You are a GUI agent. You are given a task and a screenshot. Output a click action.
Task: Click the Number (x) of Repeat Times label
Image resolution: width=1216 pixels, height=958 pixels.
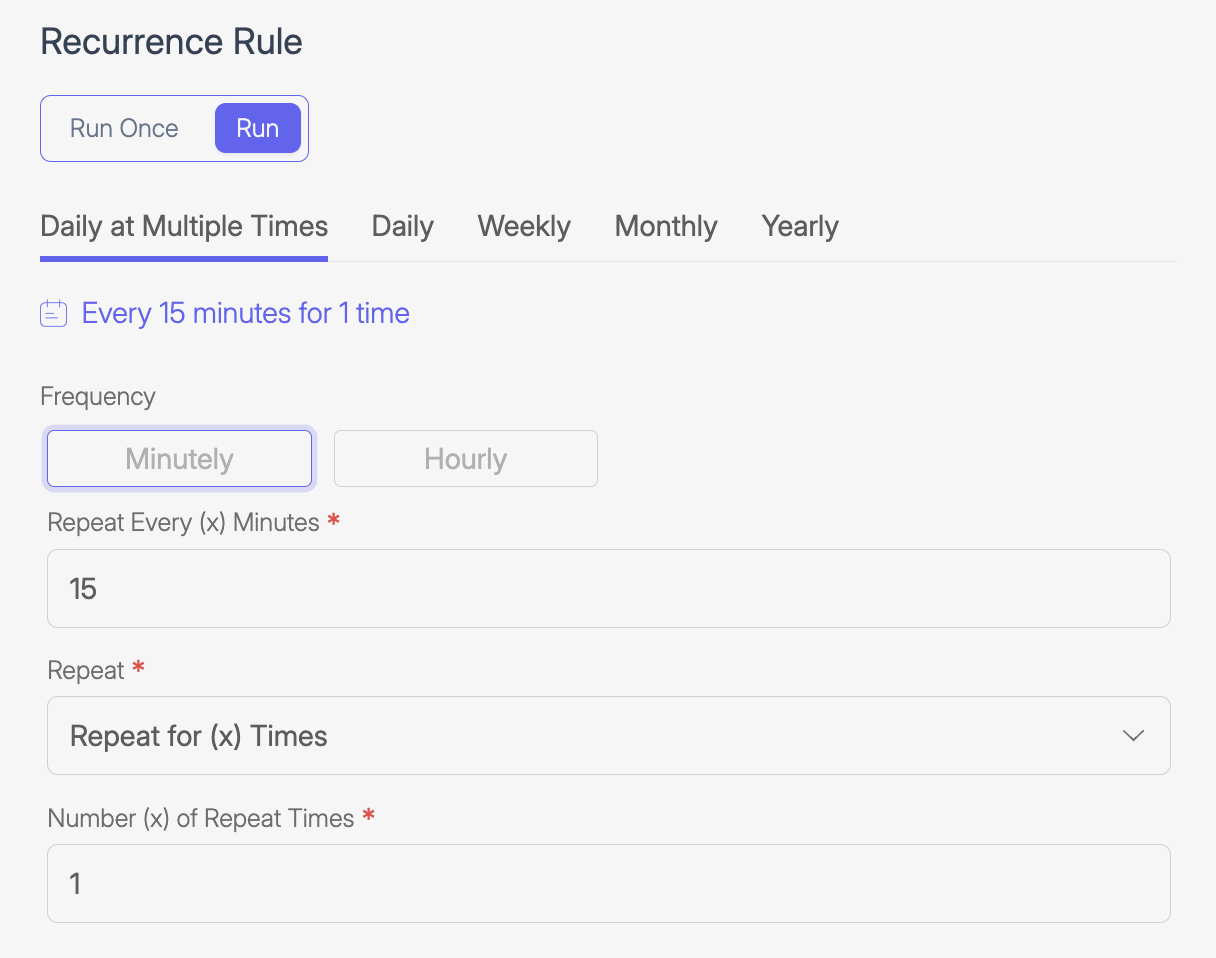[x=201, y=818]
